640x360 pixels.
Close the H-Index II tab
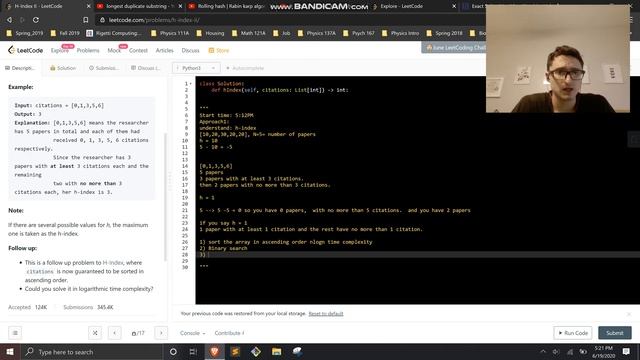click(x=89, y=6)
